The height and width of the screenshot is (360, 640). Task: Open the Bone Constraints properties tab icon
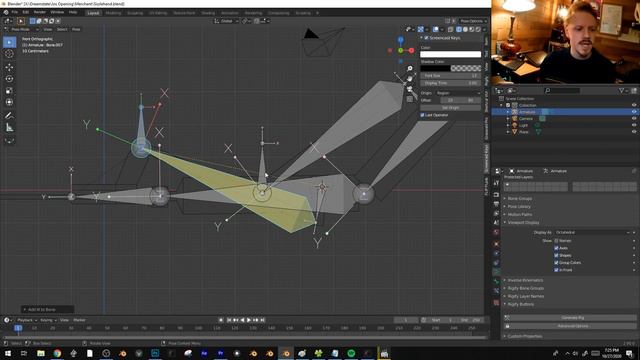coord(496,291)
